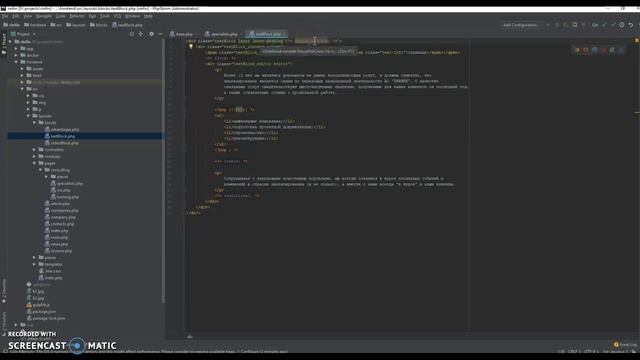Hide the Project panel with the minus icon
This screenshot has width=640, height=360.
[160, 34]
